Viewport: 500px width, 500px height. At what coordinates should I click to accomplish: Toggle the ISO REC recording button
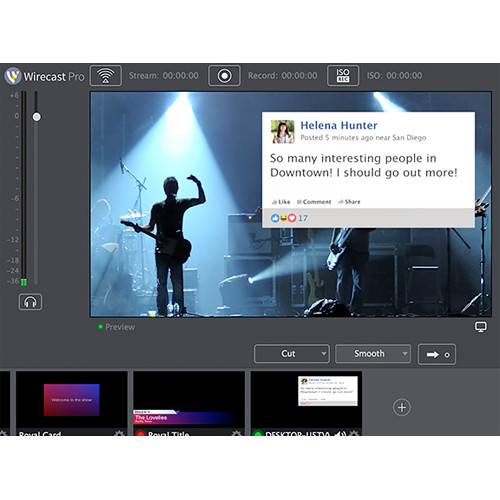(343, 76)
